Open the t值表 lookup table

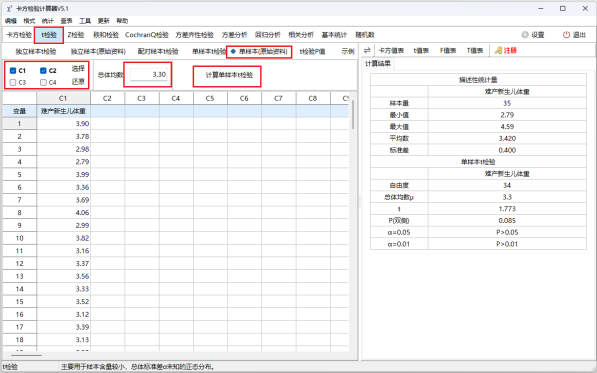421,50
